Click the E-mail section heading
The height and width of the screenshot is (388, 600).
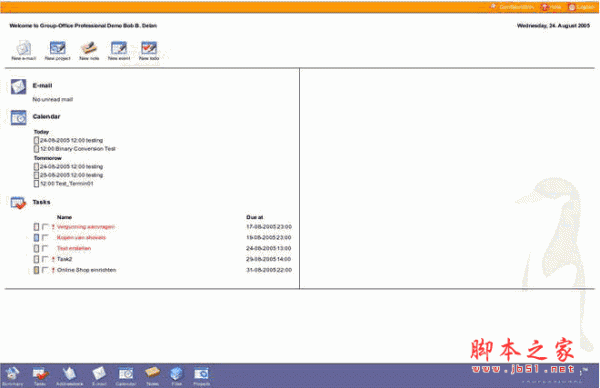click(x=42, y=85)
